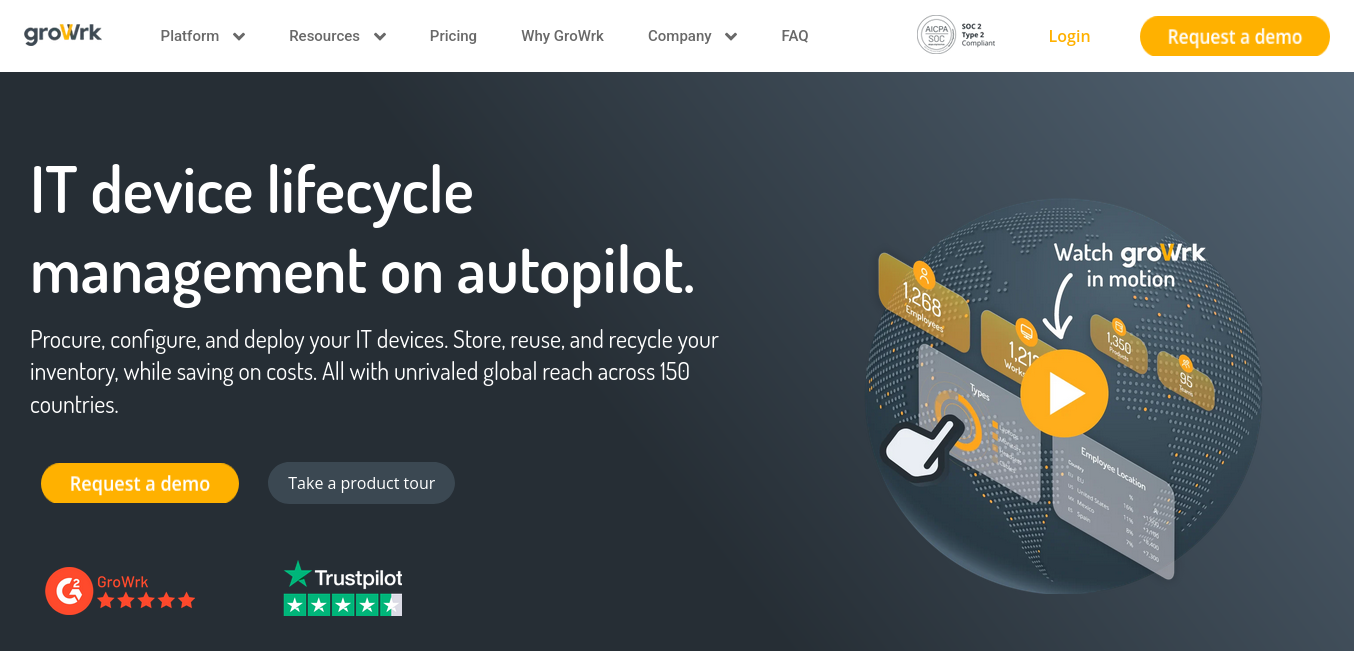Open the G2 GroWrk rating badge
Screen dimensions: 1366x651
tap(120, 590)
